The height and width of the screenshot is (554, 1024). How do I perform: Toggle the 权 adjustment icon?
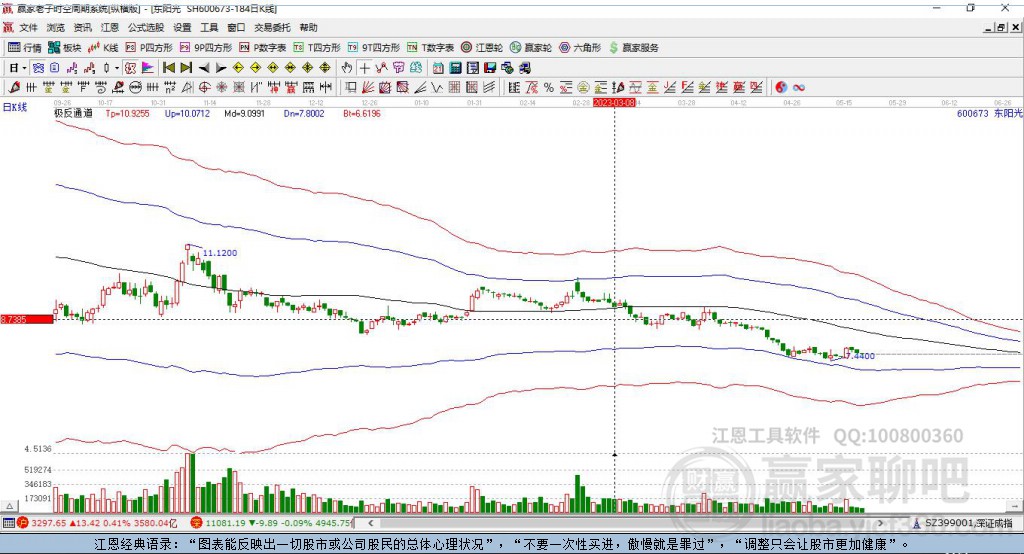(130, 68)
